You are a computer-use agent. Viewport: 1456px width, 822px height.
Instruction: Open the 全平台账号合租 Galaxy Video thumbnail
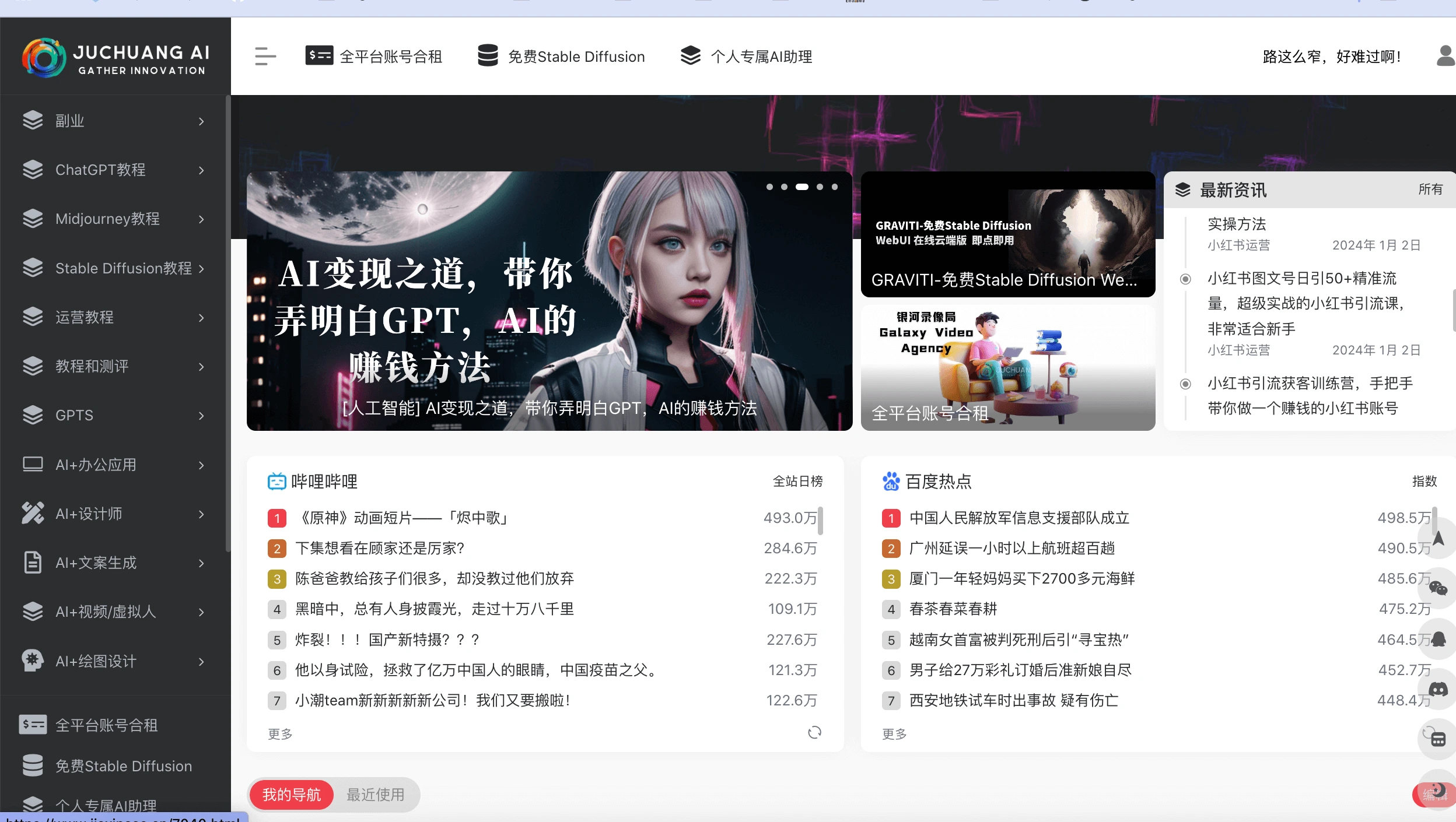pyautogui.click(x=1007, y=368)
